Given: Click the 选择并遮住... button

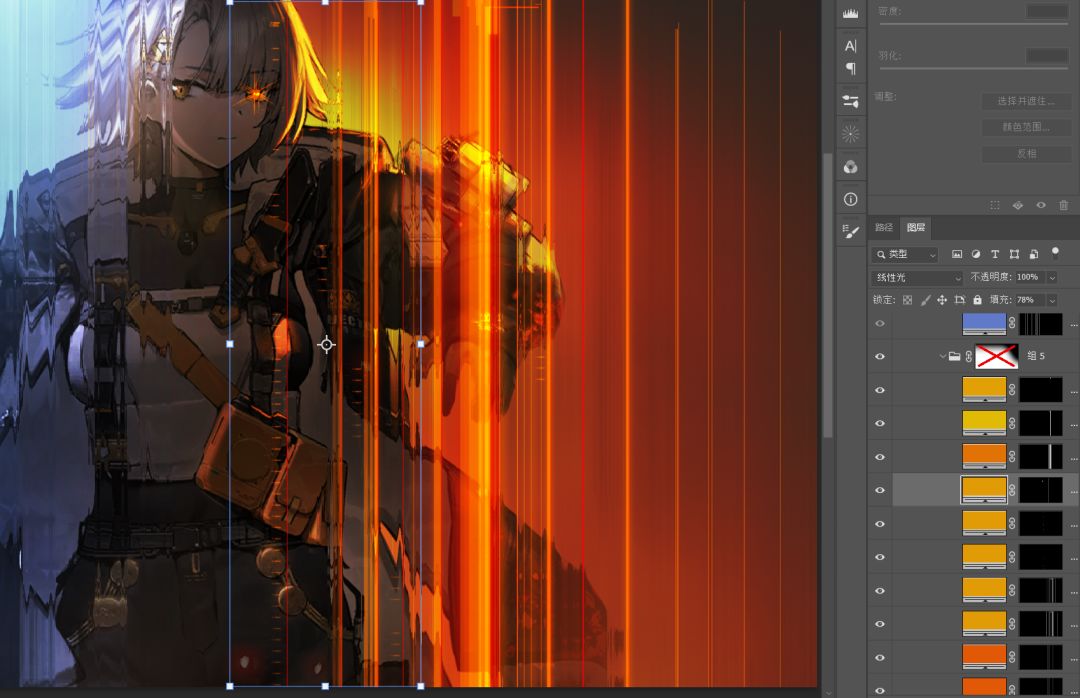Looking at the screenshot, I should pos(1025,101).
